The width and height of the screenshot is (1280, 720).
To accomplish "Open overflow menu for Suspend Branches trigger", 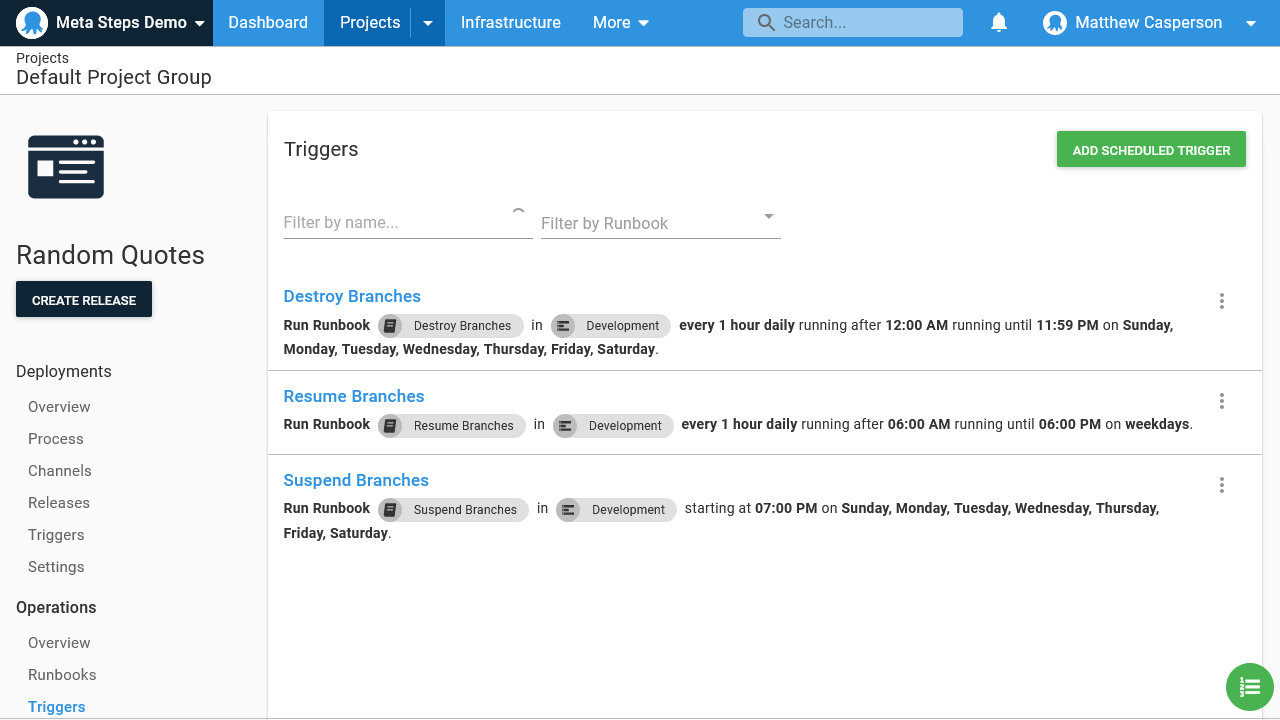I will (1221, 485).
